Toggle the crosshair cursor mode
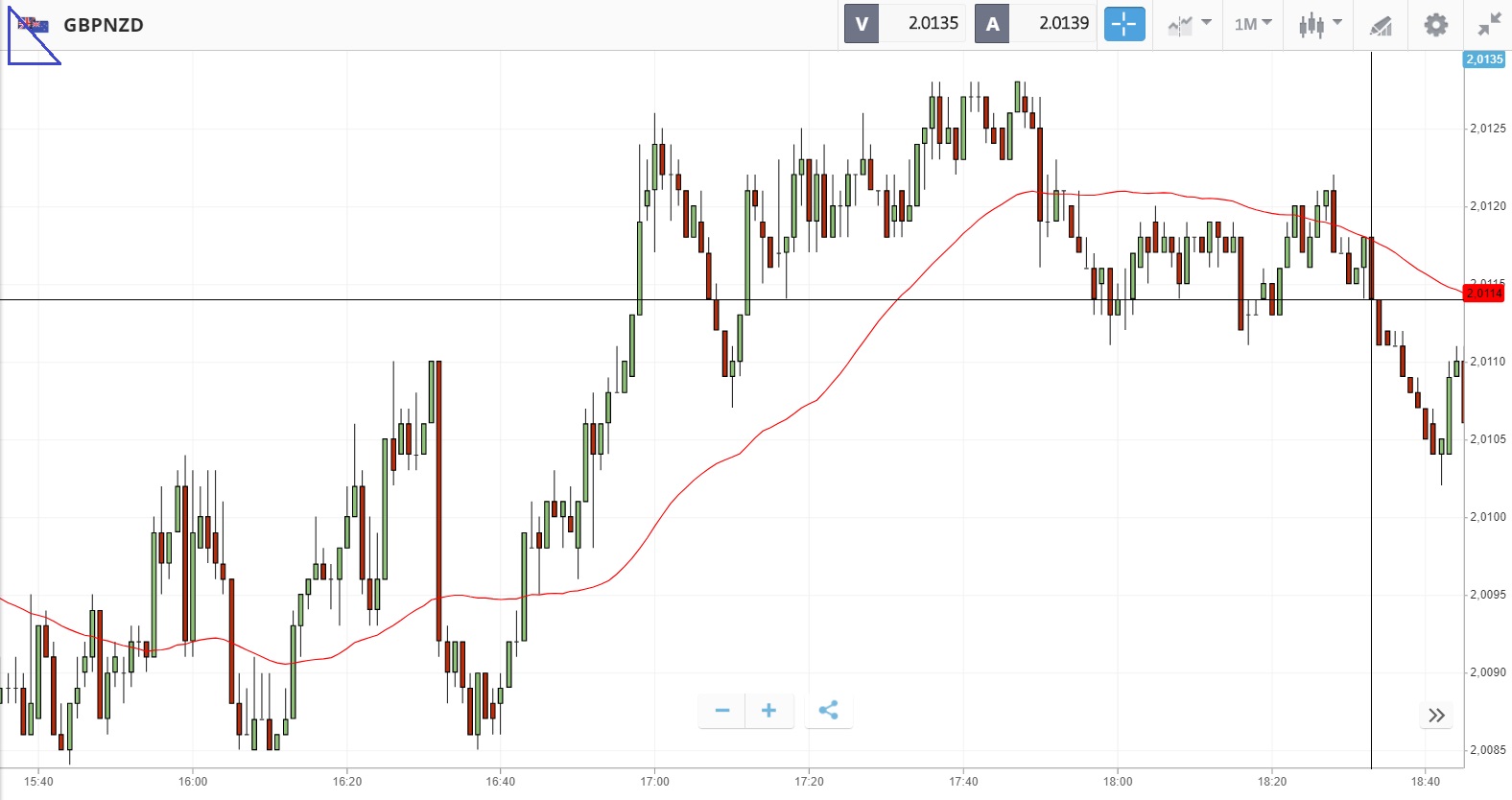Viewport: 1512px width, 800px height. tap(1124, 24)
